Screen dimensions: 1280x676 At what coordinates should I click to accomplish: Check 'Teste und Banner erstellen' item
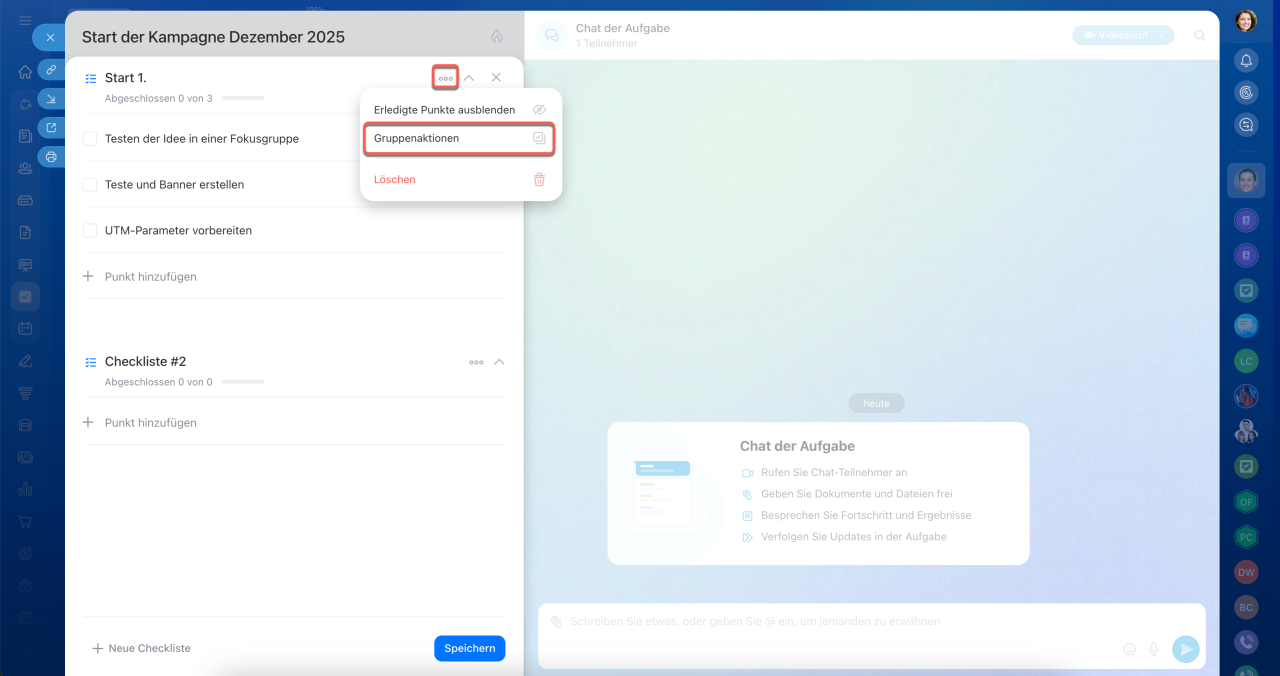(90, 185)
